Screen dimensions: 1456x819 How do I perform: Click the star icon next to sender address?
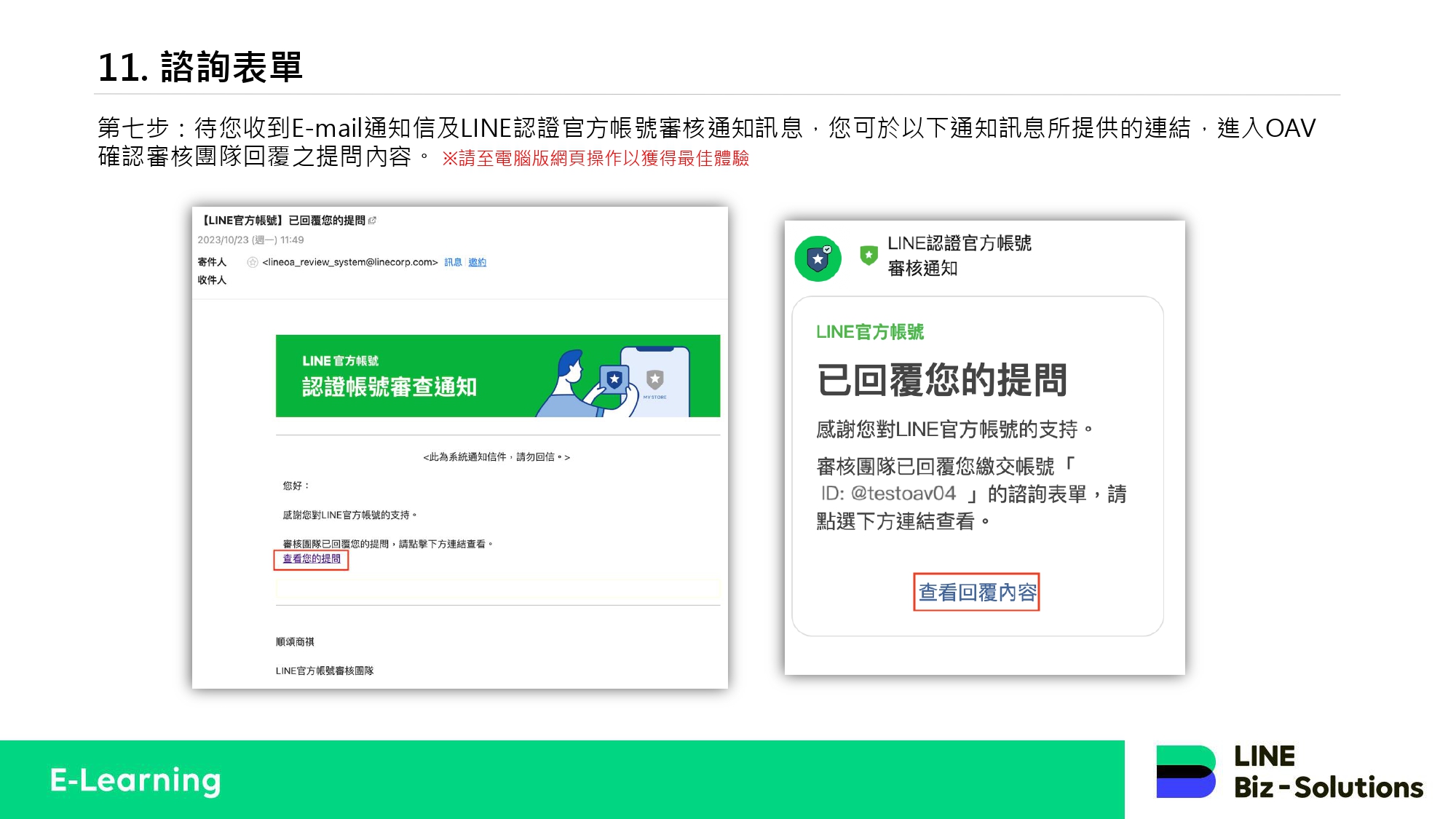tap(253, 262)
